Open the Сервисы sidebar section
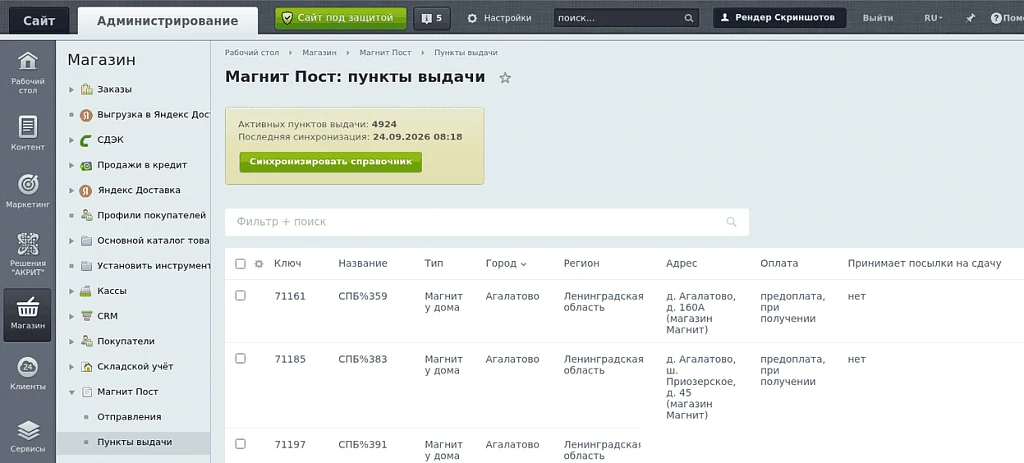Screen dimensions: 1024x463 click(27, 436)
